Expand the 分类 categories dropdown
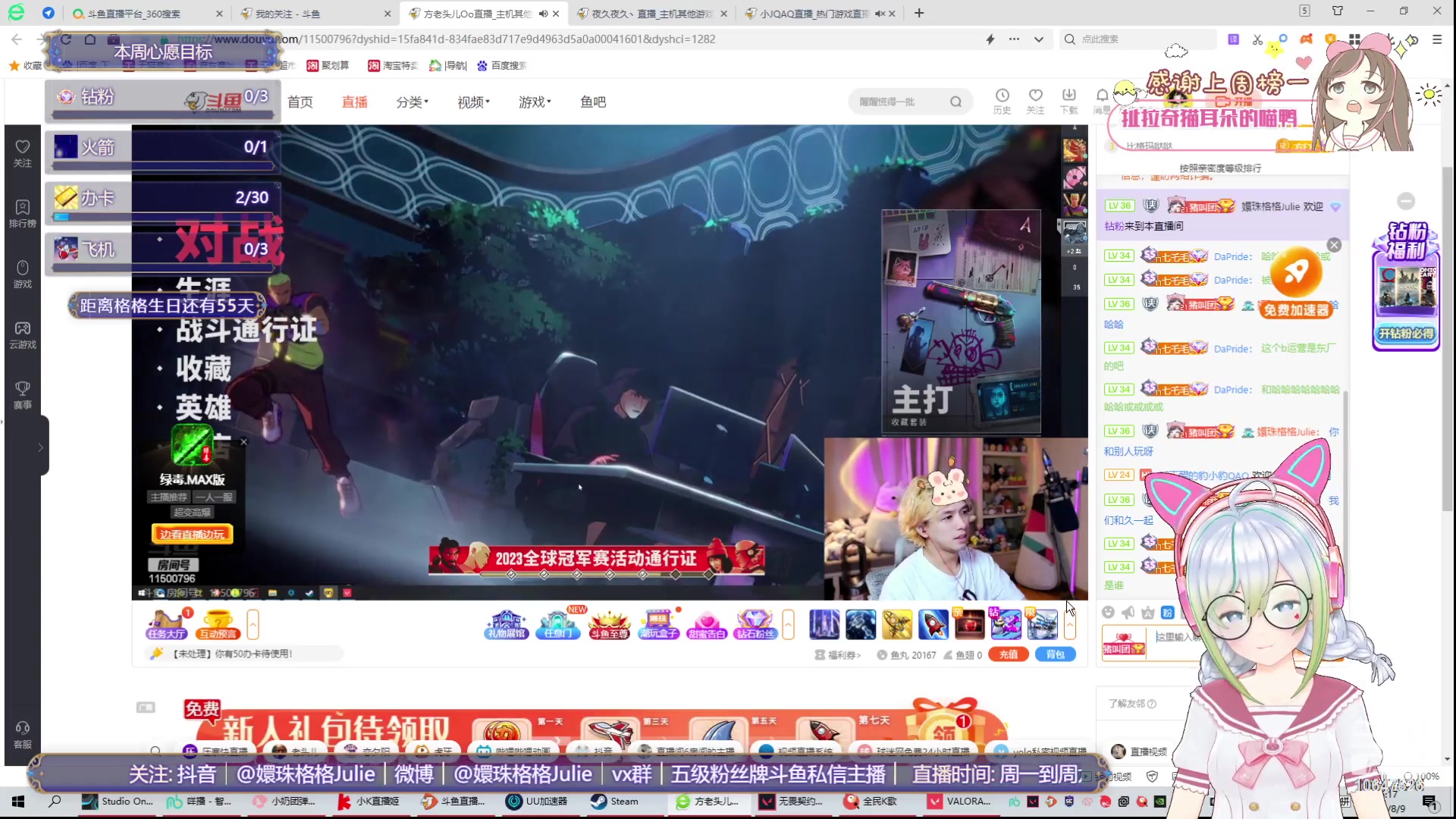This screenshot has height=819, width=1456. [x=413, y=102]
